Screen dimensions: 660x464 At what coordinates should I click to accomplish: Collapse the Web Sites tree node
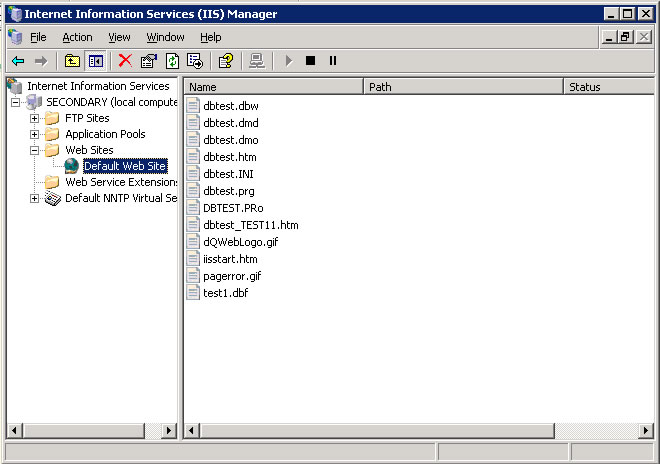pos(35,150)
